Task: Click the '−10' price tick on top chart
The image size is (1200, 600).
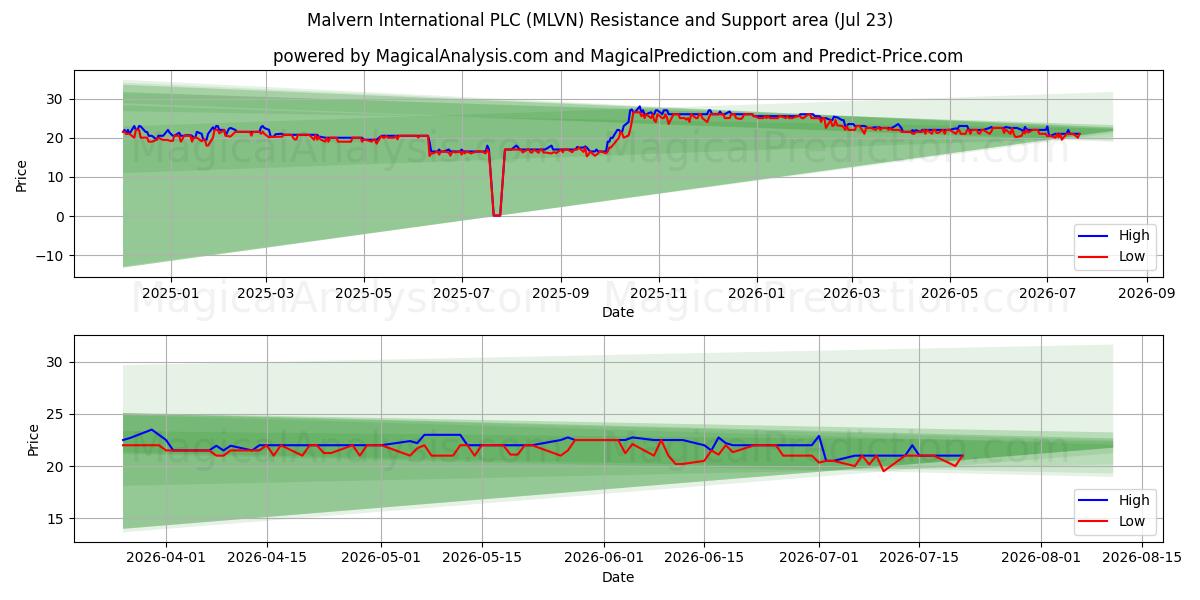Action: (49, 256)
